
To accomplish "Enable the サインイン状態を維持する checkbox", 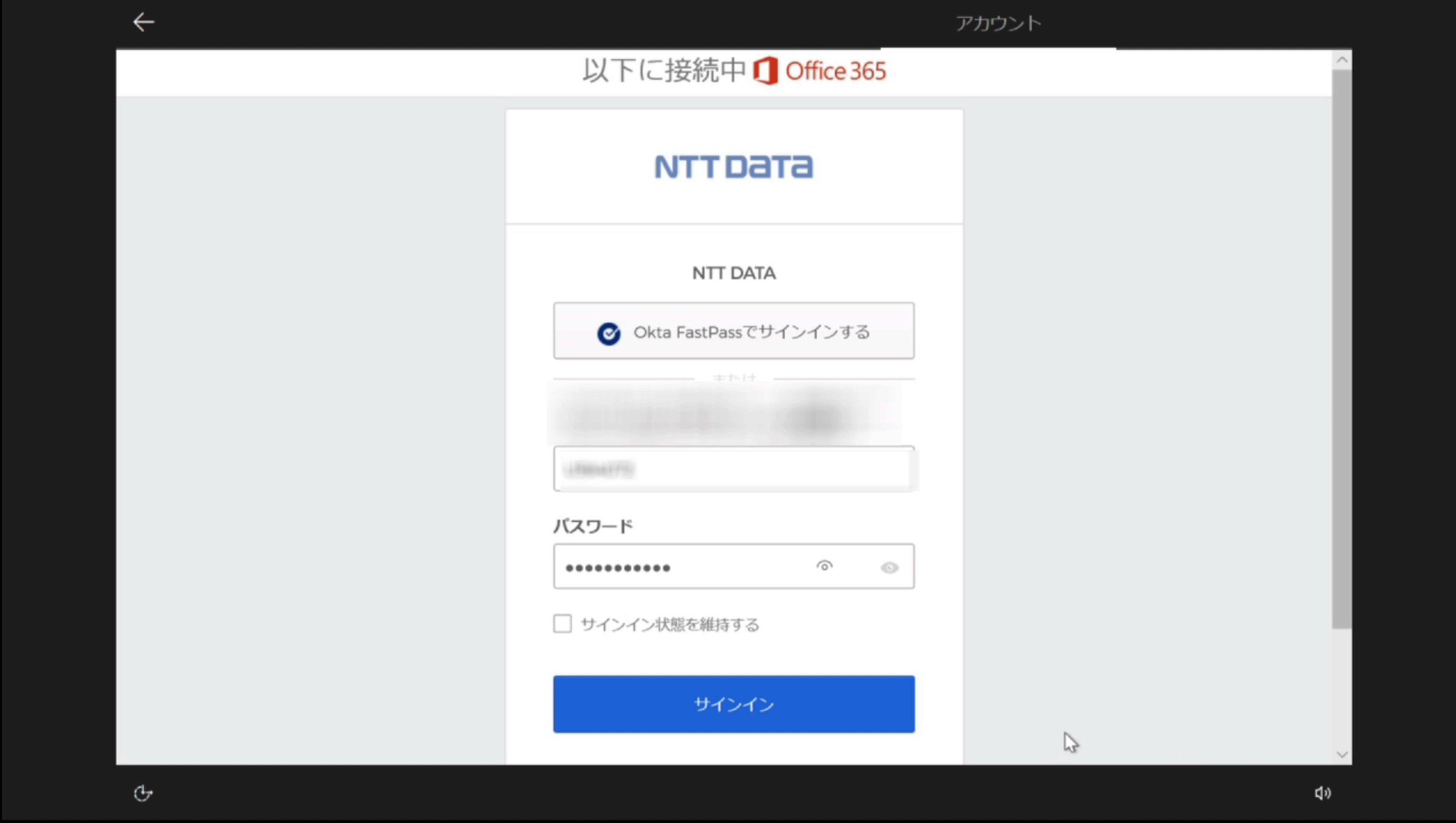I will point(562,624).
